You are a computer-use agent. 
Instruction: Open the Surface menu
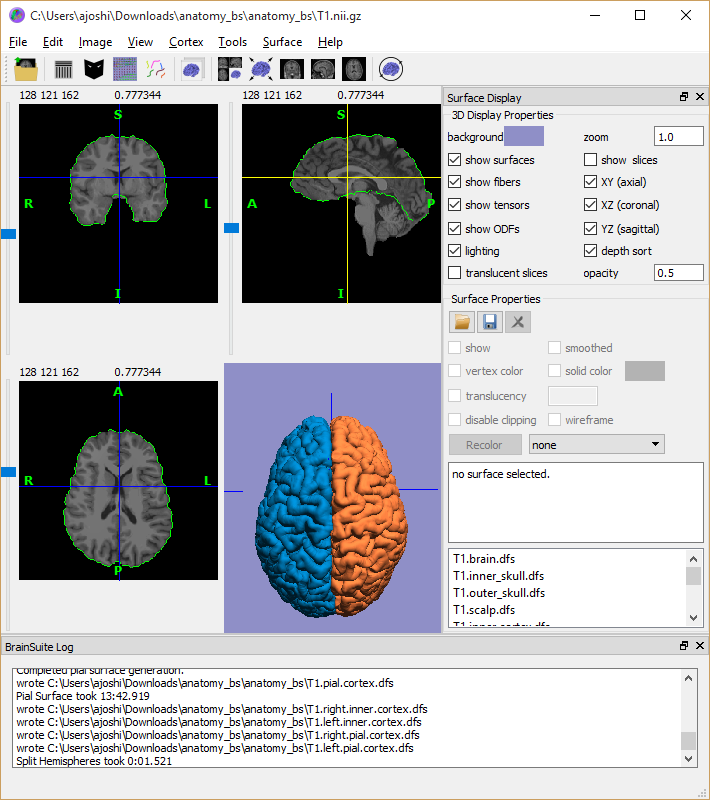coord(282,42)
